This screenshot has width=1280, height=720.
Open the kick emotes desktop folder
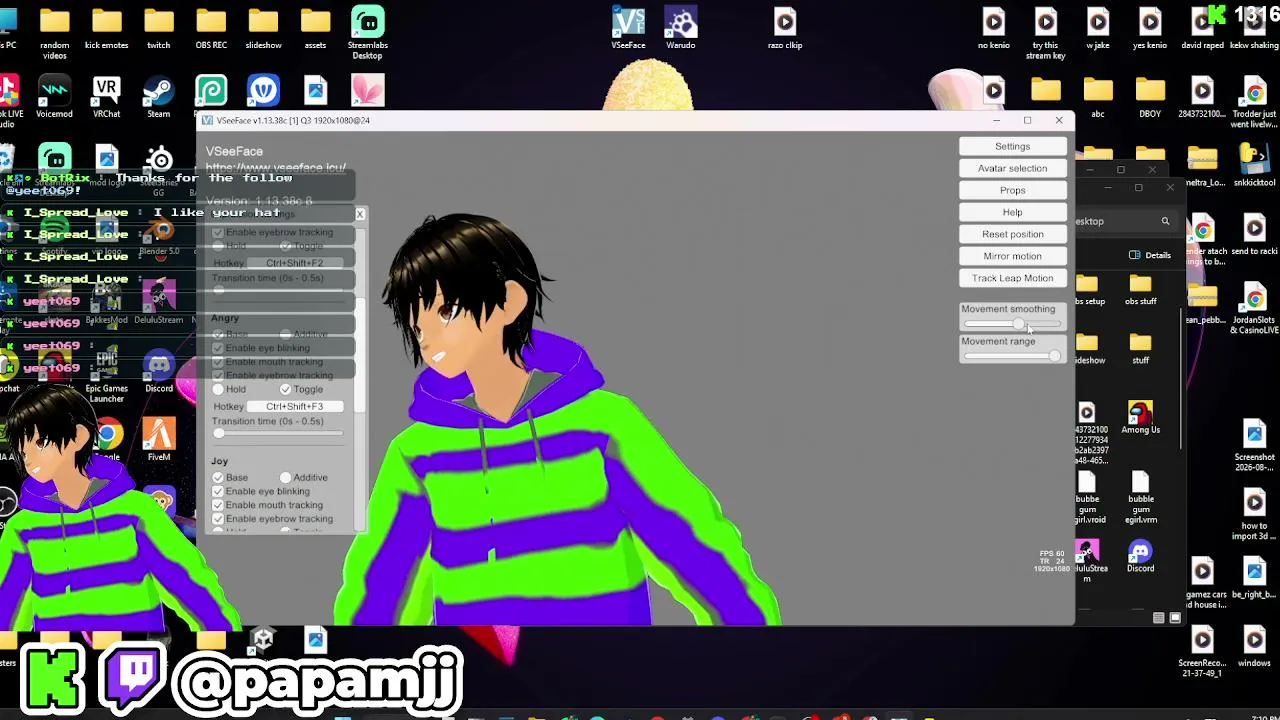point(106,29)
